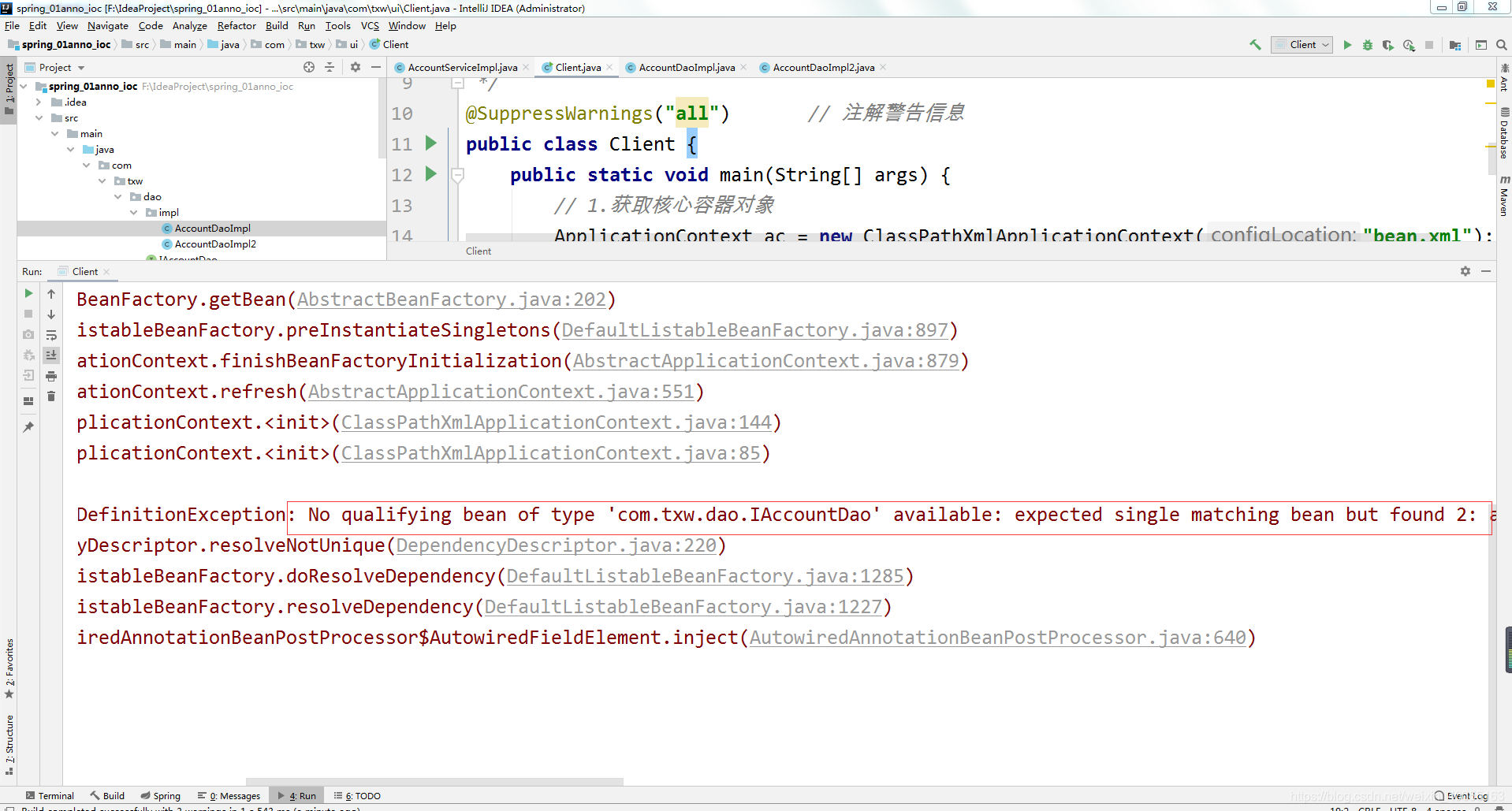Fold main method at line 12 gutter

click(457, 174)
